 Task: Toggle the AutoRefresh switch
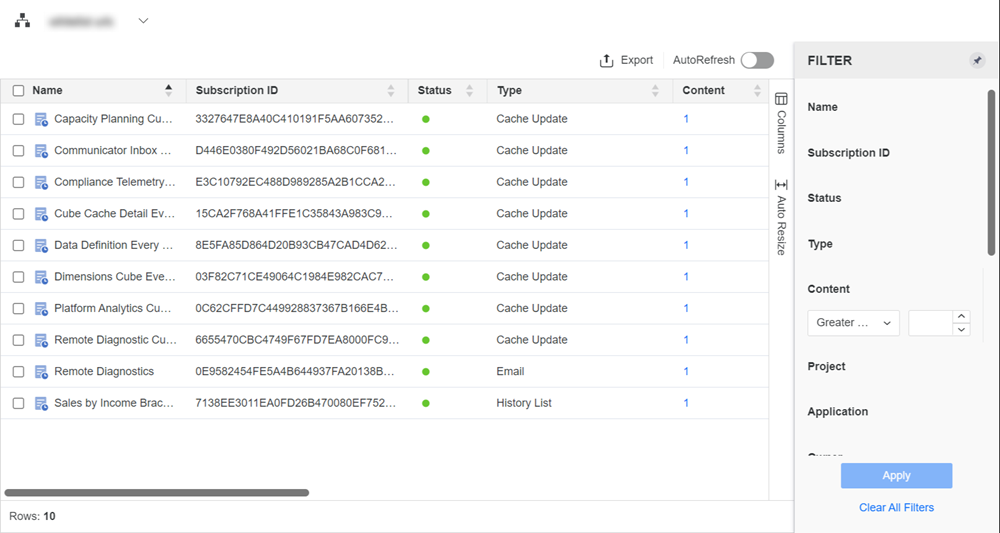[757, 61]
